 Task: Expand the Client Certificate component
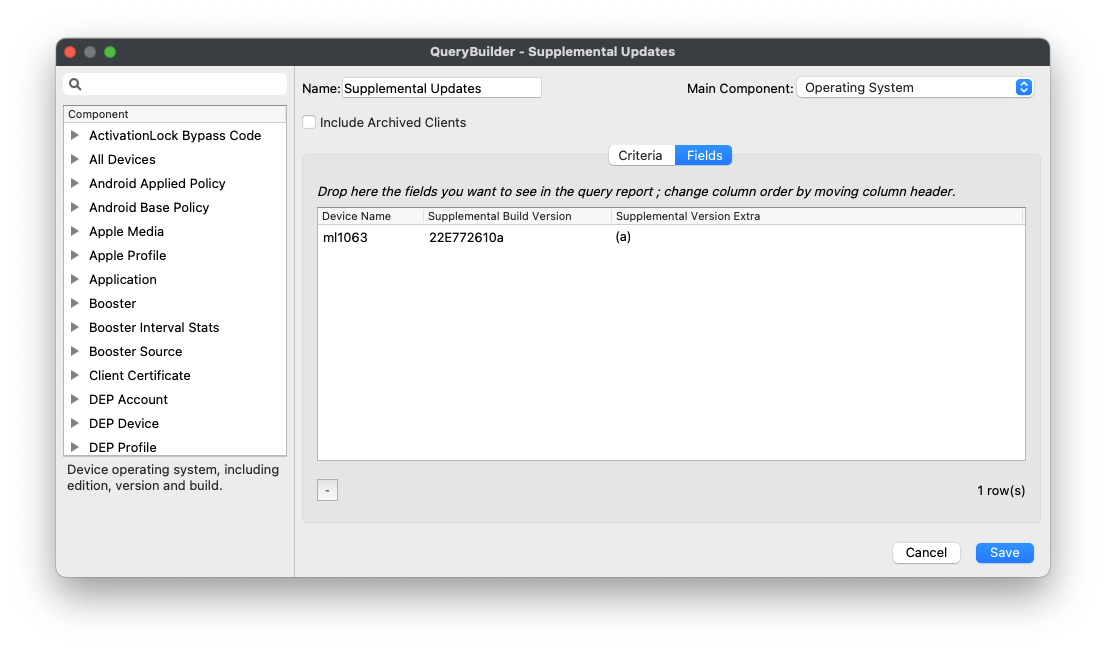tap(75, 375)
